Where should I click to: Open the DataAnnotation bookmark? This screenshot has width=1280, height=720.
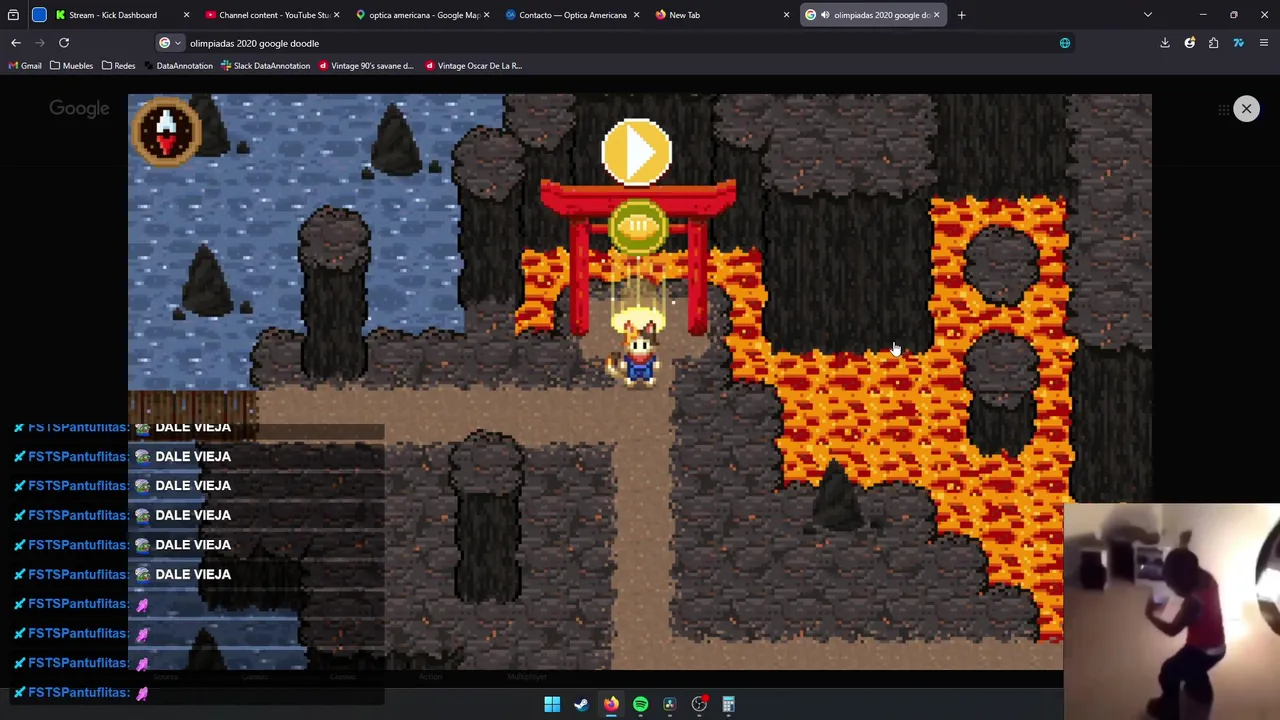178,66
